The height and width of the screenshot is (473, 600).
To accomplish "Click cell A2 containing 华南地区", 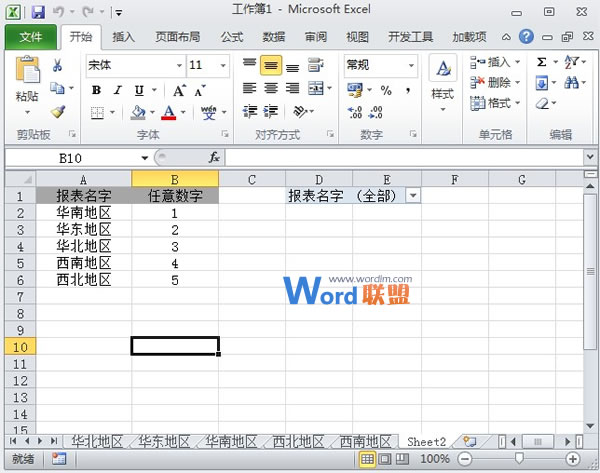I will [84, 213].
